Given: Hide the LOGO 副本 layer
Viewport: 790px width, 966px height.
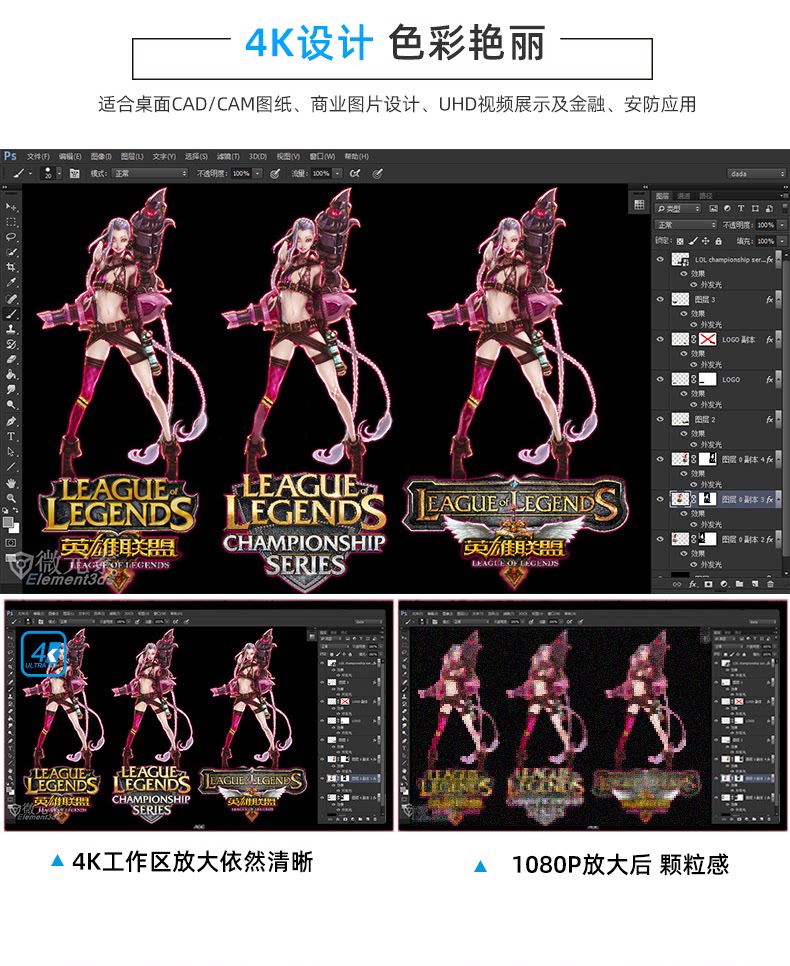Looking at the screenshot, I should tap(660, 339).
